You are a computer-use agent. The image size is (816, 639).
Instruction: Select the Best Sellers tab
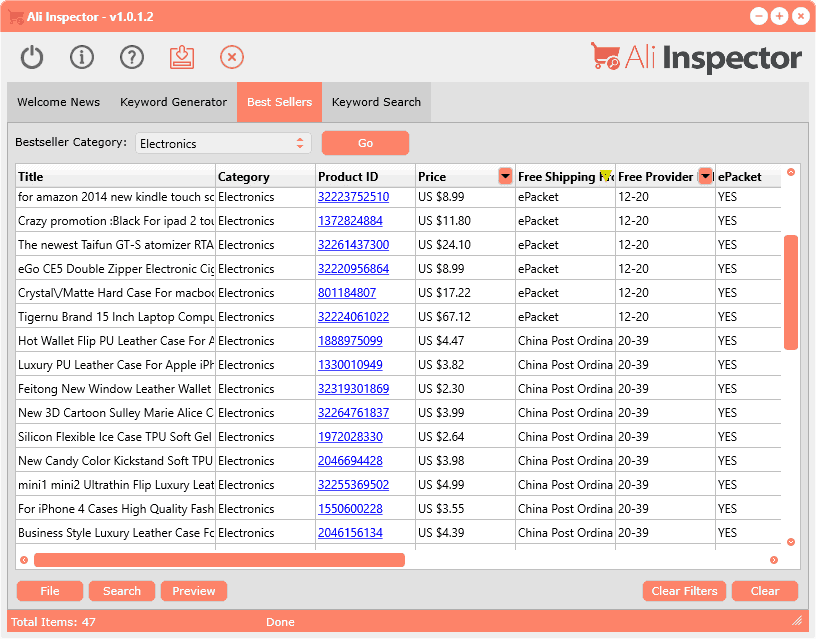(x=279, y=102)
